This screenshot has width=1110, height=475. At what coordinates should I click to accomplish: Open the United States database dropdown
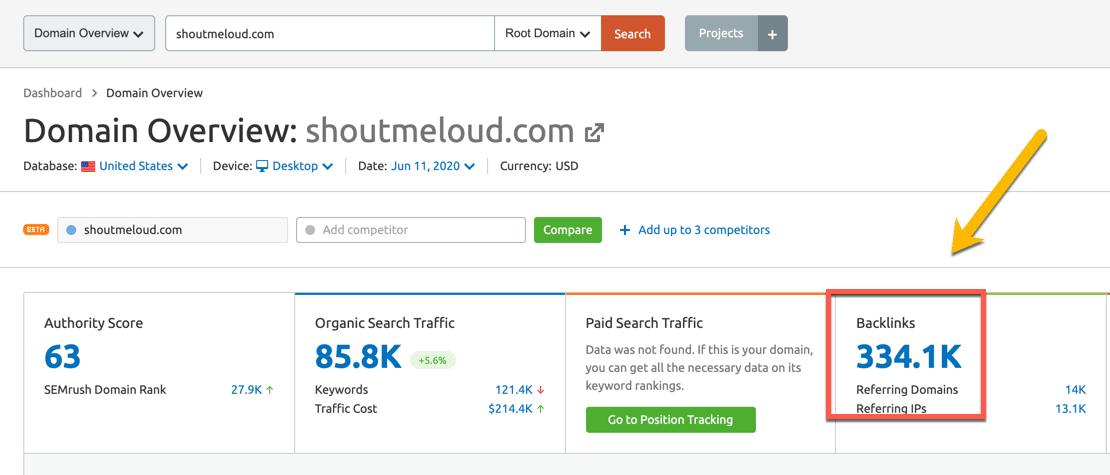point(143,166)
